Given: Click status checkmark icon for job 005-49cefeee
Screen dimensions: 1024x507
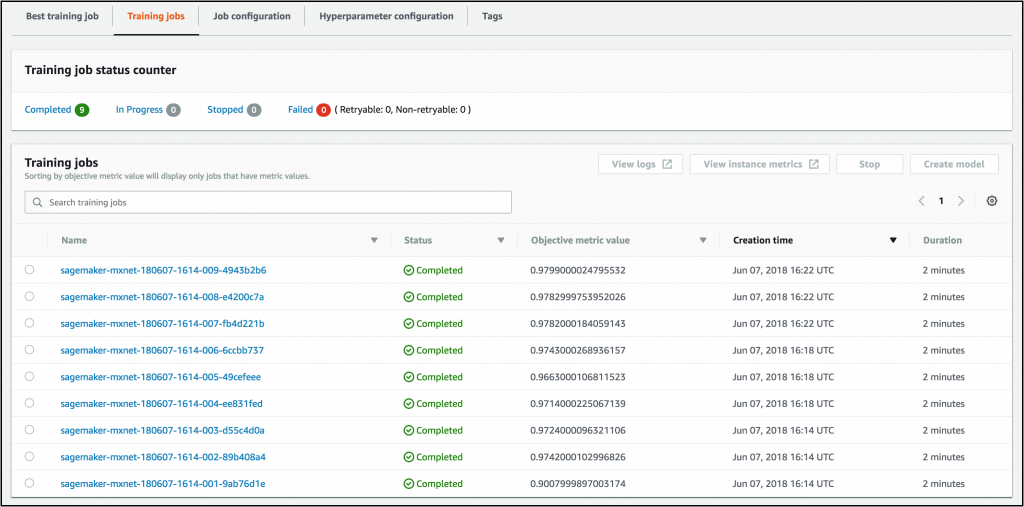Looking at the screenshot, I should coord(409,377).
